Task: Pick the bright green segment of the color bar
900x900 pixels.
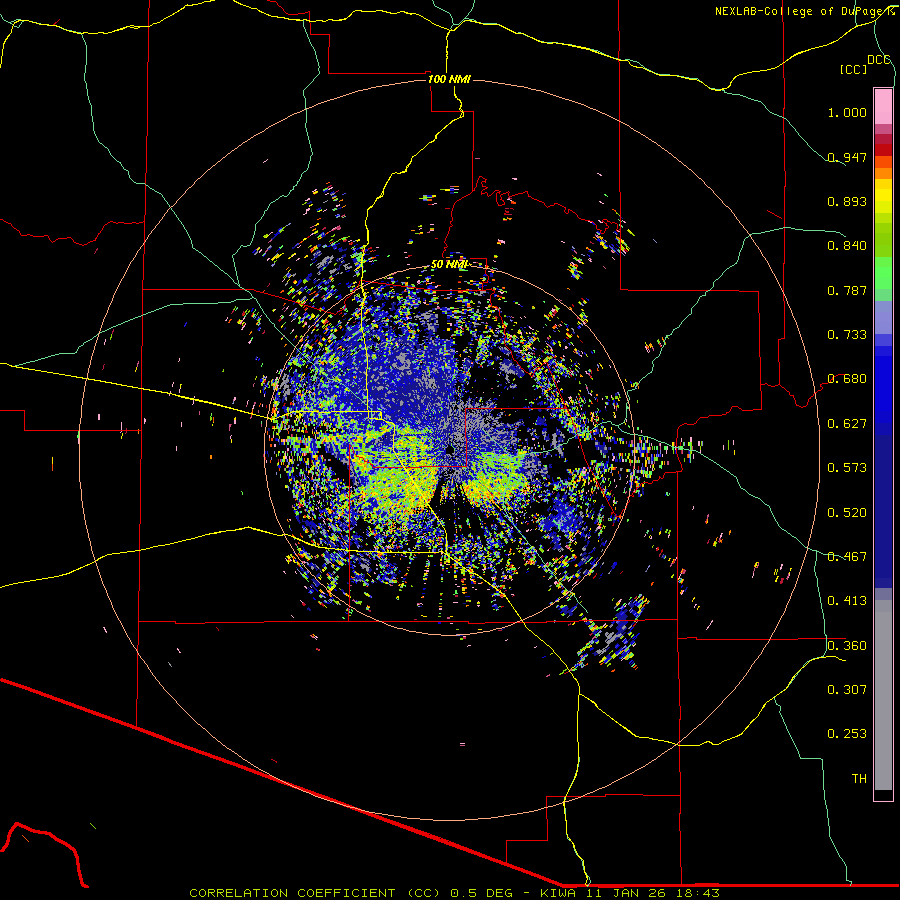Action: click(x=883, y=273)
